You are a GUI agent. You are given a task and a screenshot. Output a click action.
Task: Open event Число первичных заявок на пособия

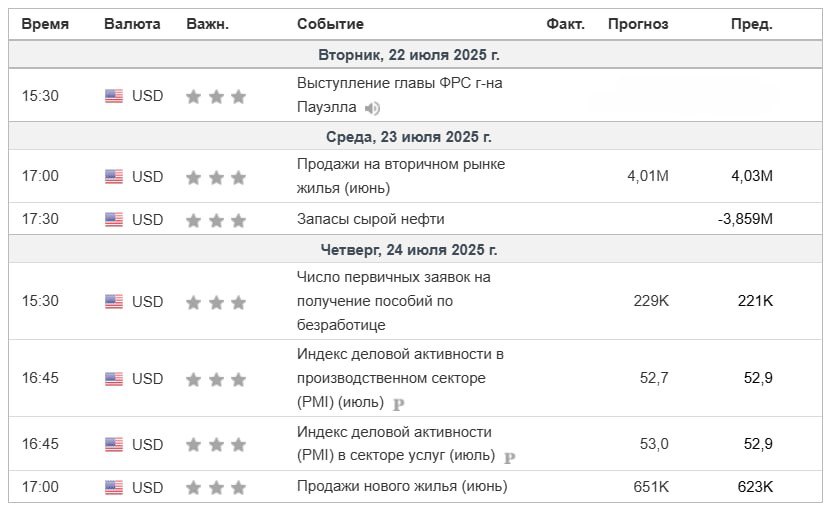393,301
